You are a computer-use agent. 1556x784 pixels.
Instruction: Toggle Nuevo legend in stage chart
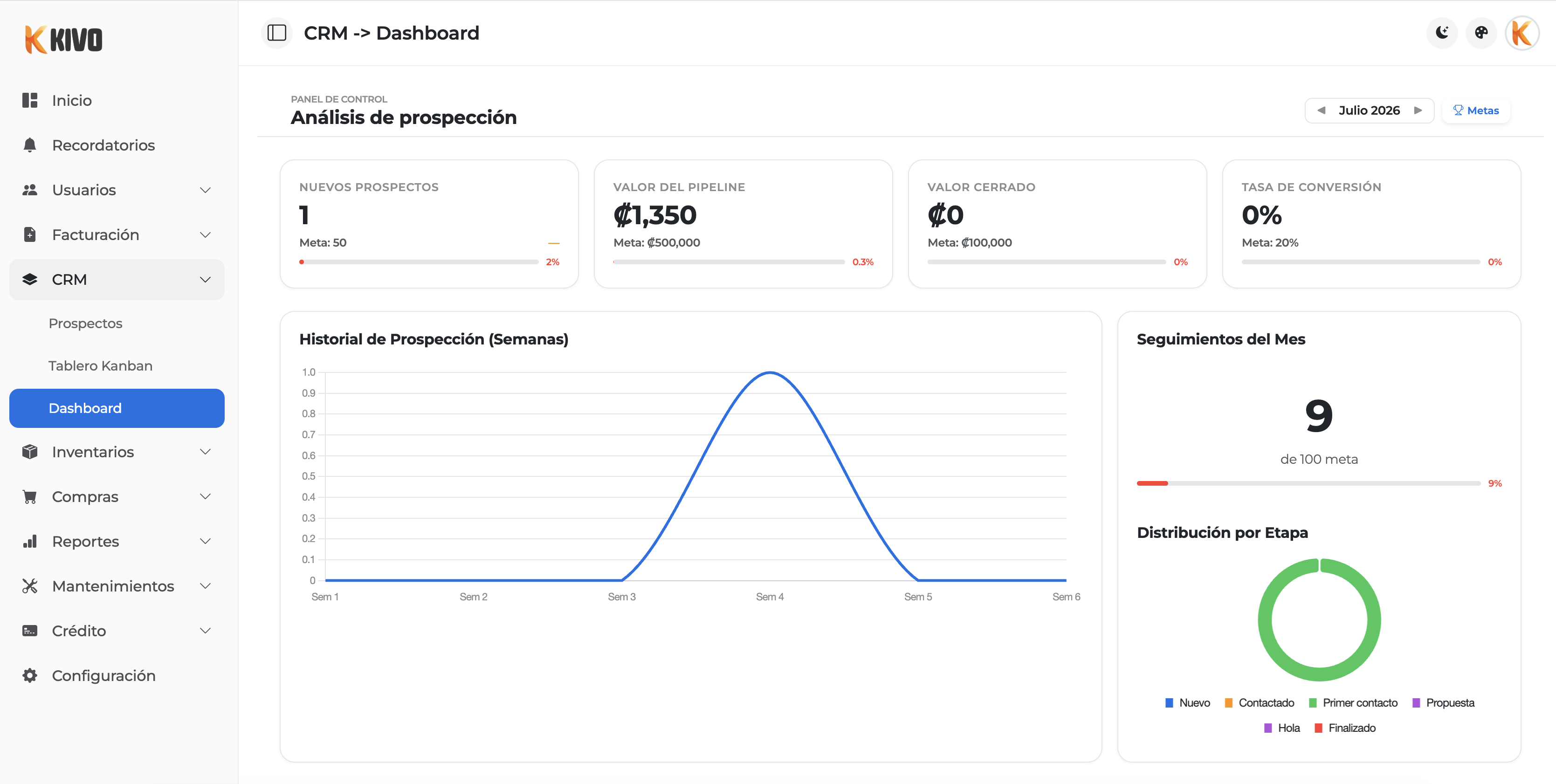coord(1187,702)
